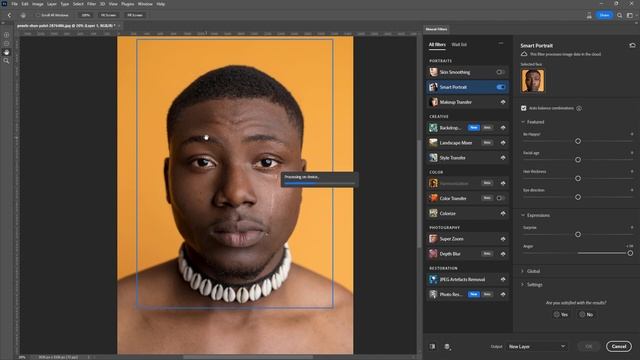Click the add-to-face-selection tool at top of toolbar
Viewport: 640px width, 360px height.
click(x=6, y=35)
